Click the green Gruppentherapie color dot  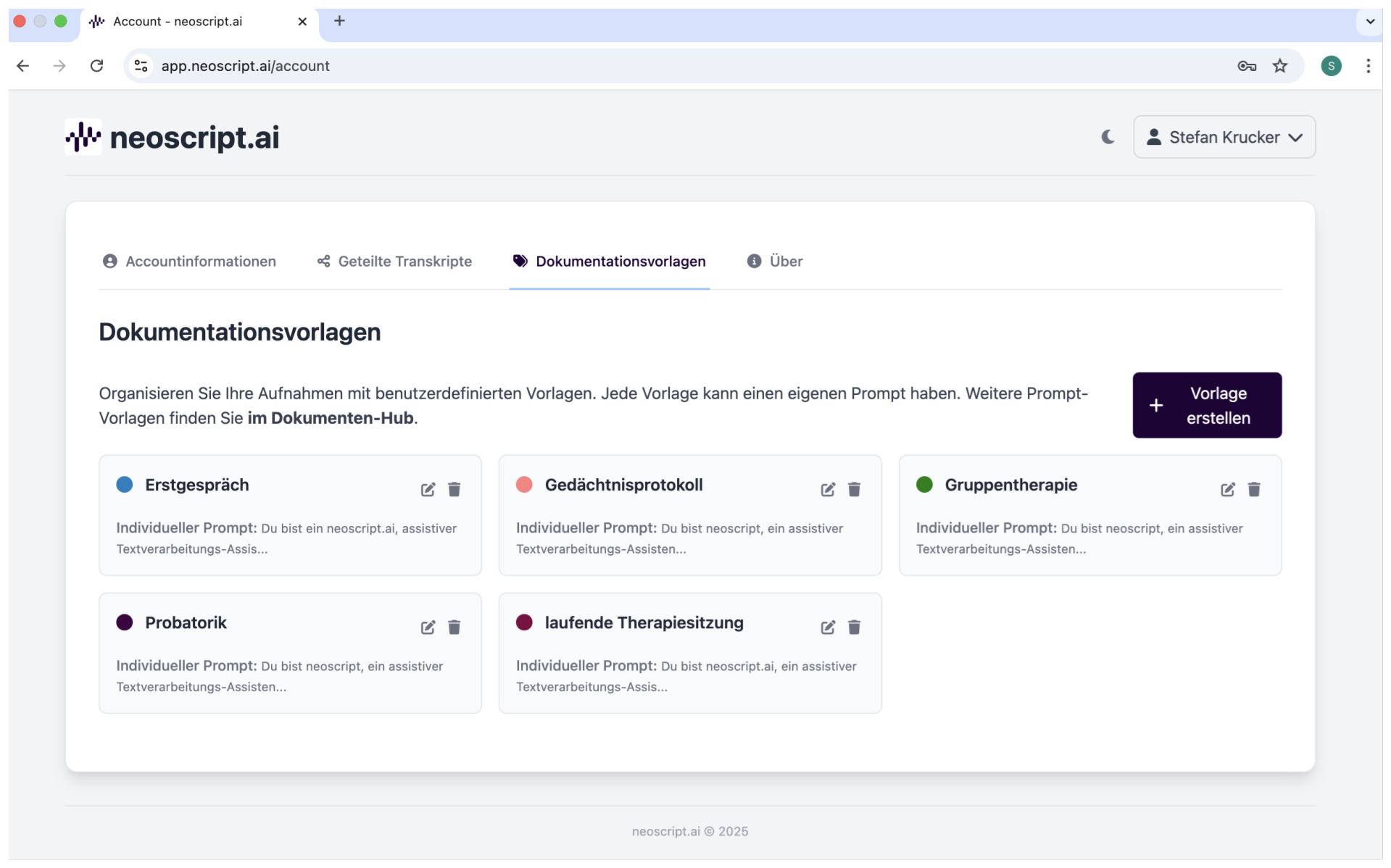[924, 485]
